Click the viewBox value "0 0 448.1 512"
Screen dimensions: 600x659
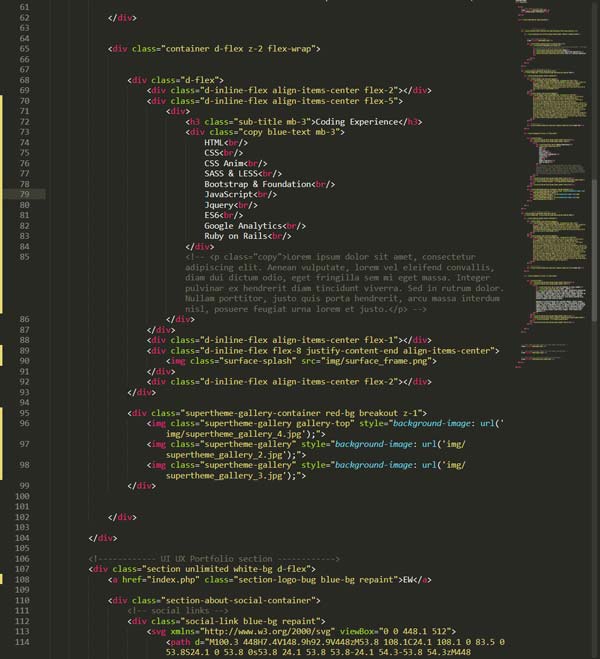click(415, 631)
